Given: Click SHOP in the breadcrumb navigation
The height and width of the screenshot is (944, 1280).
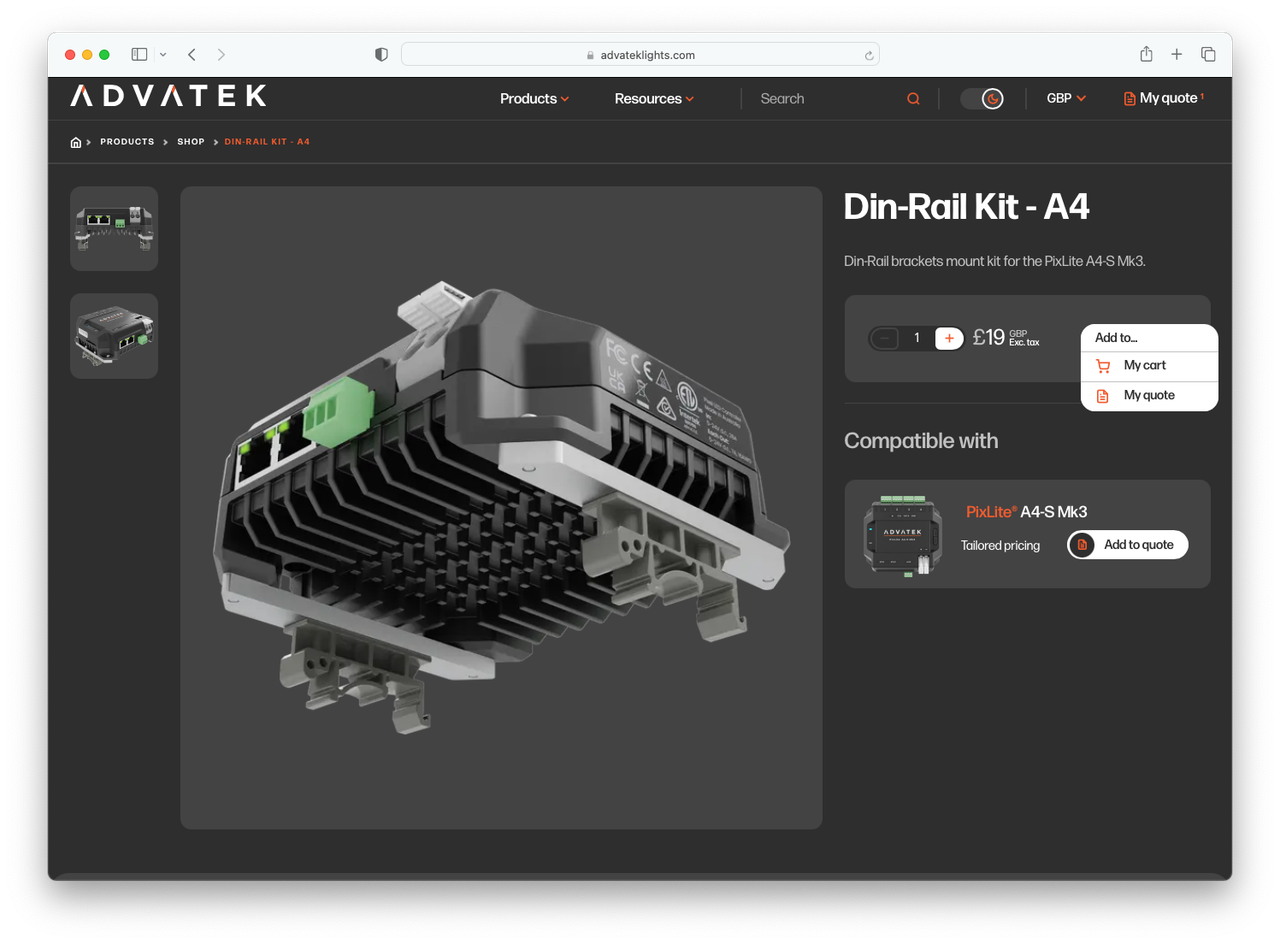Looking at the screenshot, I should (190, 141).
